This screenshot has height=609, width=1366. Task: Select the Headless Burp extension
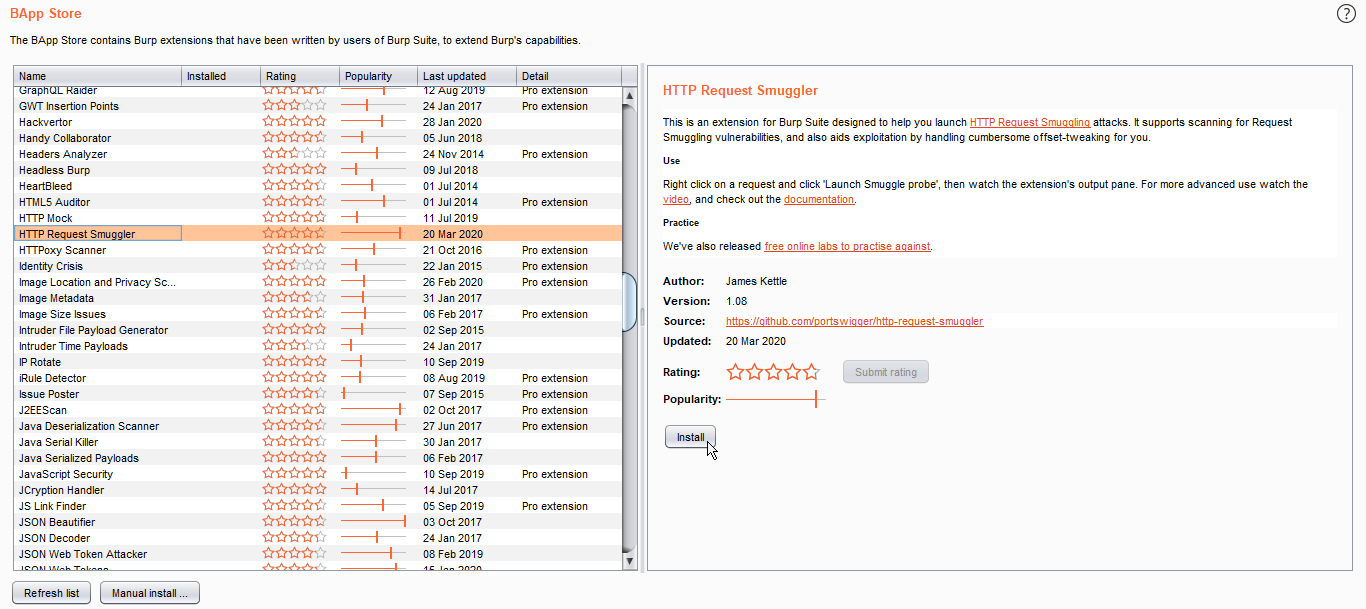pos(318,170)
